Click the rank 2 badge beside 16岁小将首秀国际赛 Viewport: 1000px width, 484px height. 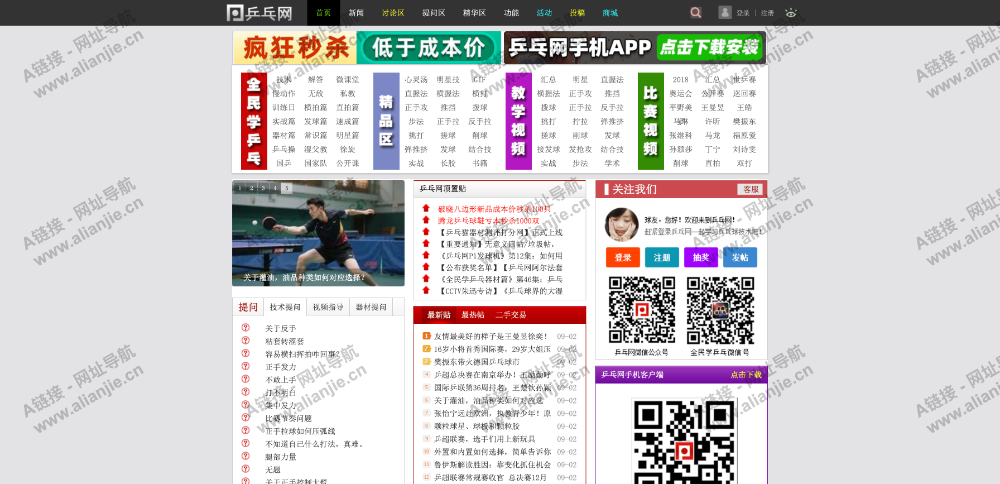tap(427, 349)
